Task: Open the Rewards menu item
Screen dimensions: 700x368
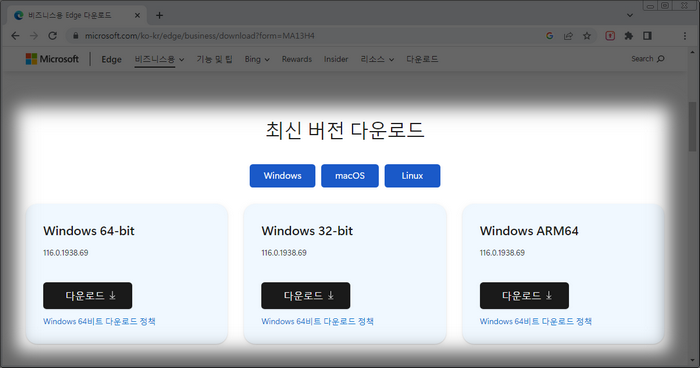Action: click(x=297, y=59)
